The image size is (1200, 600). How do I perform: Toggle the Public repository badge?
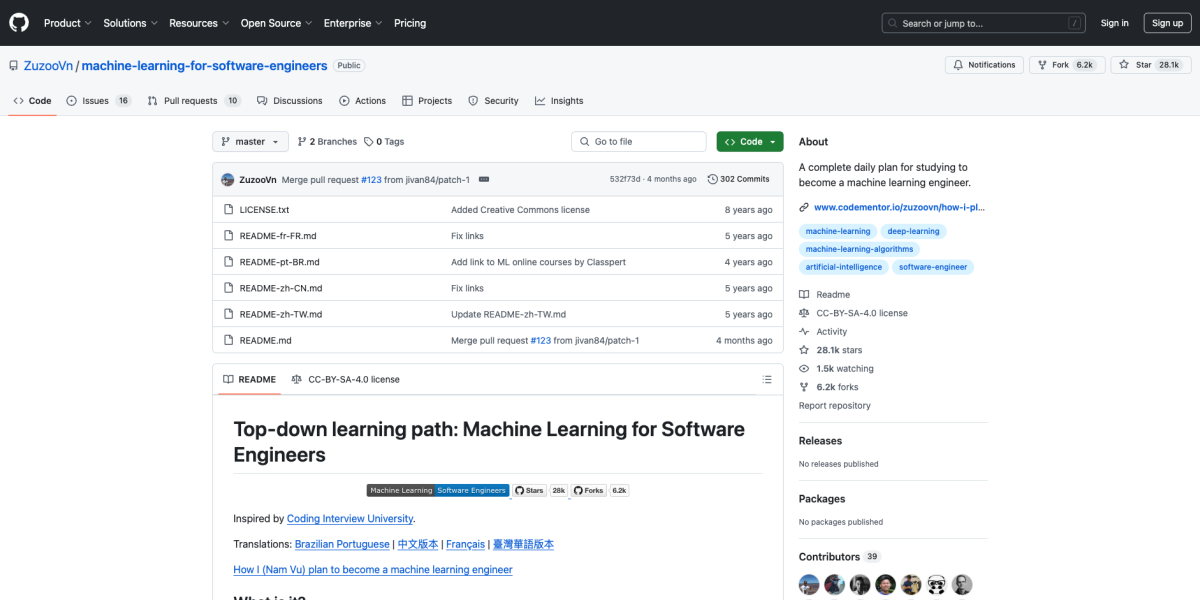point(348,65)
